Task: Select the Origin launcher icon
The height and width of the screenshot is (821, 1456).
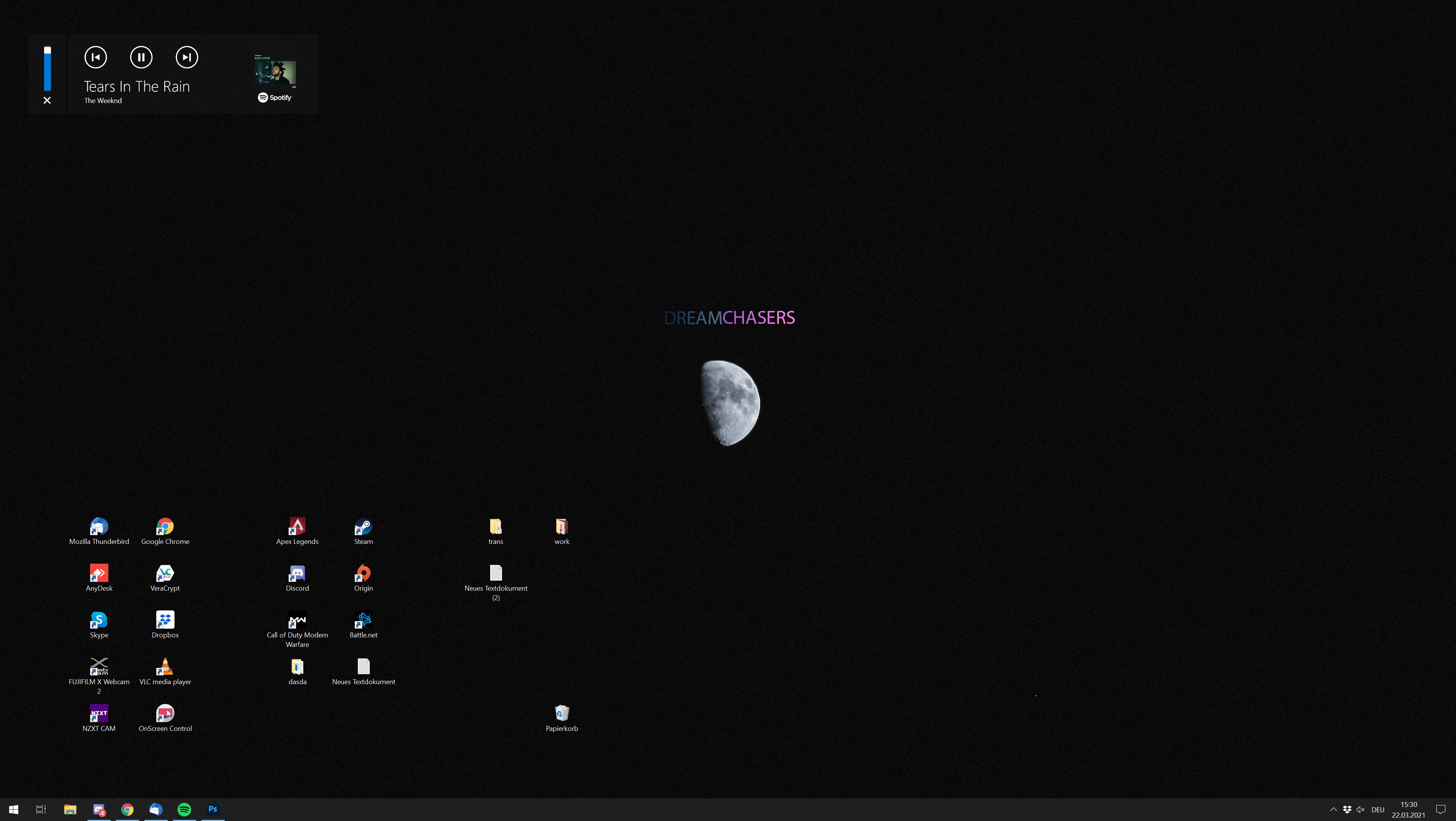Action: (x=363, y=574)
